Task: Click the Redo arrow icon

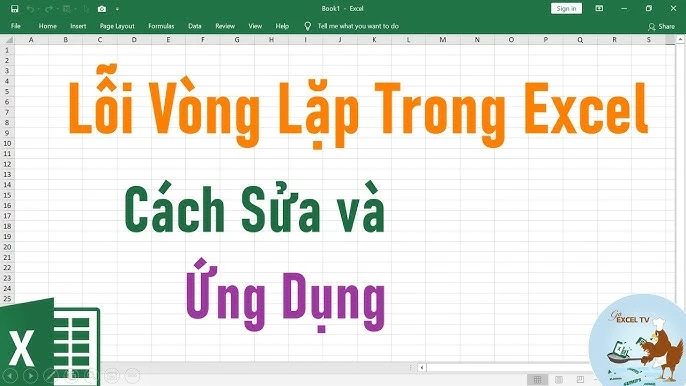Action: [49, 9]
